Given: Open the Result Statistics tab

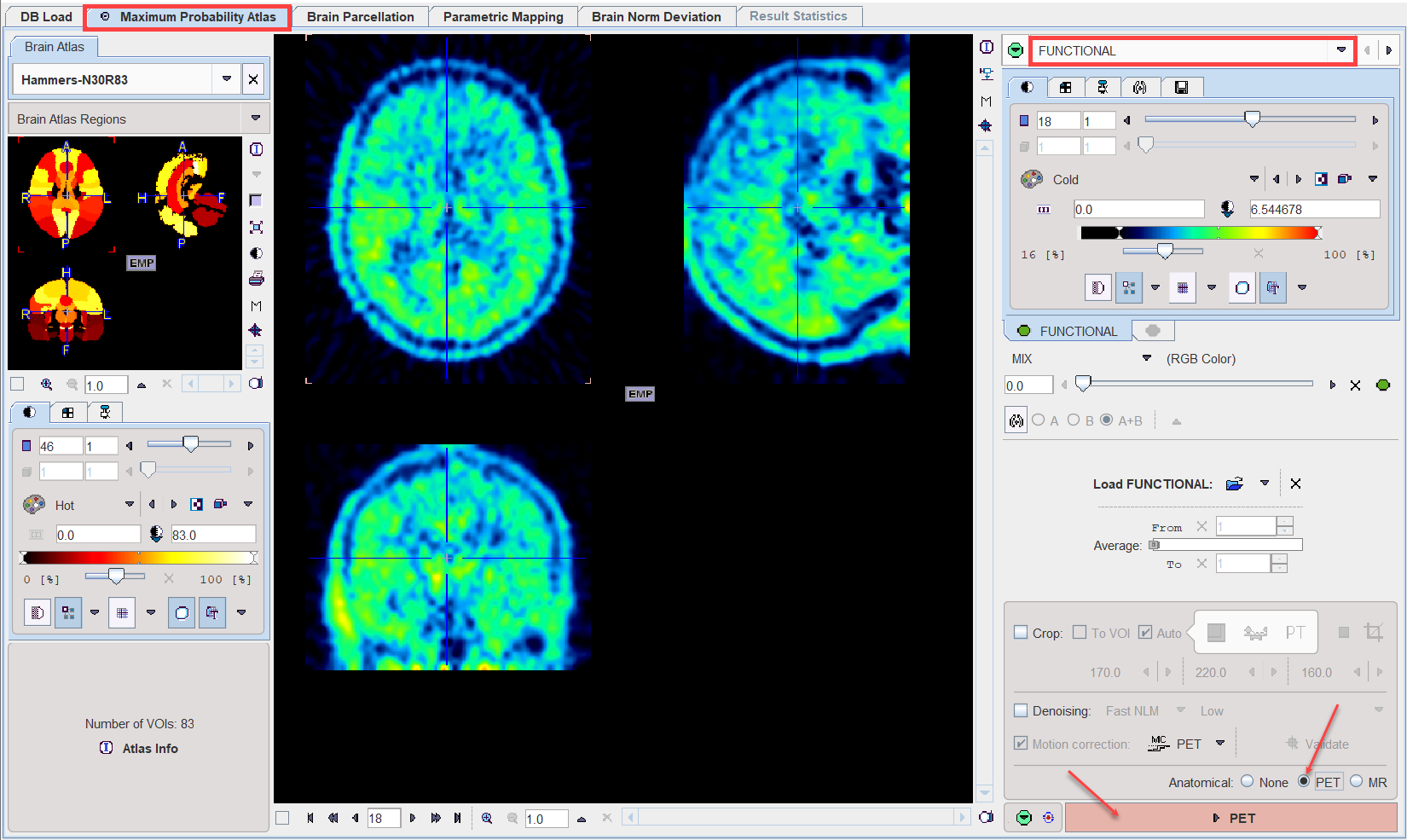Looking at the screenshot, I should coord(798,16).
